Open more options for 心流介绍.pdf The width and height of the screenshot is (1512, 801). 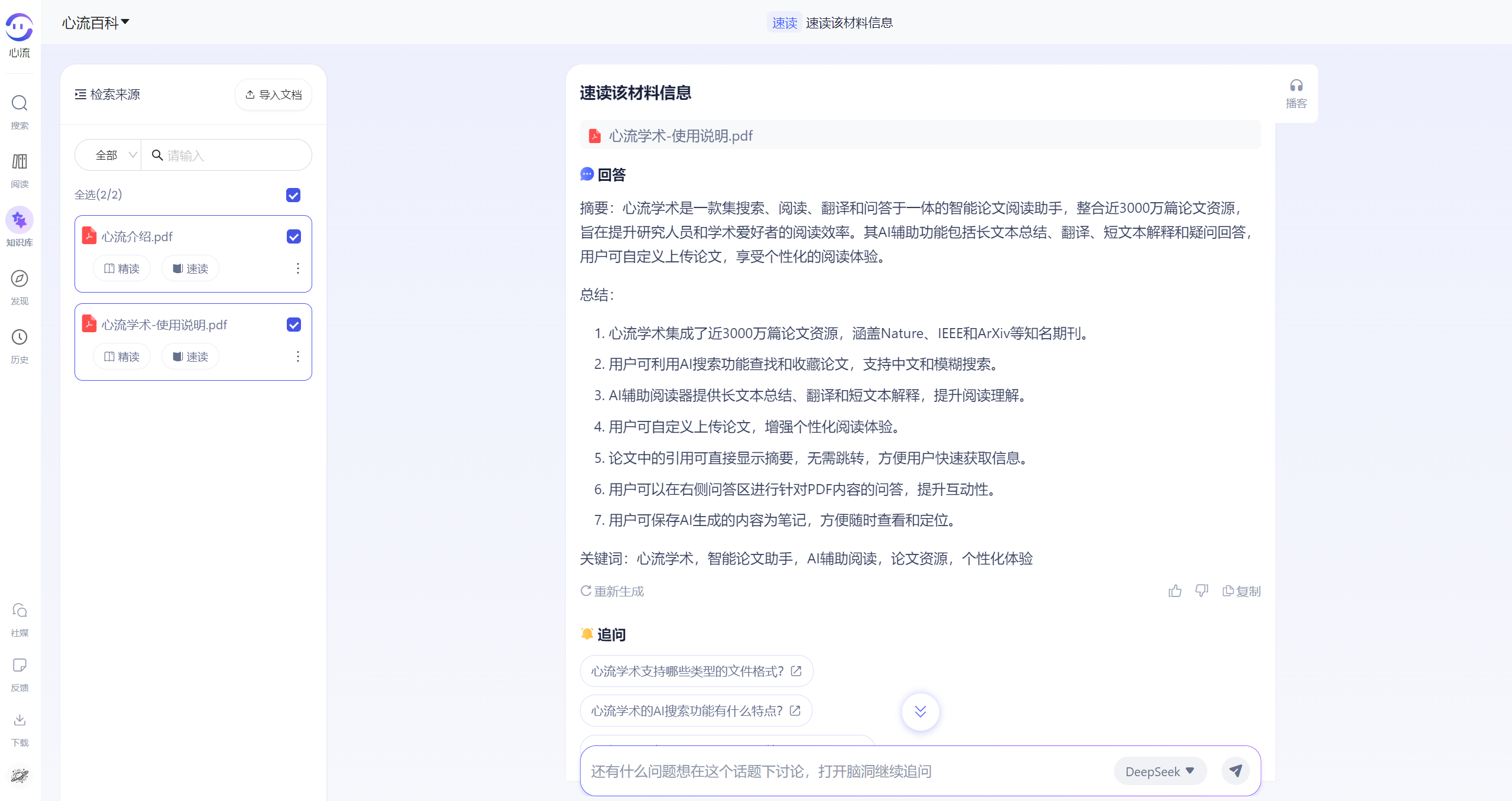297,268
